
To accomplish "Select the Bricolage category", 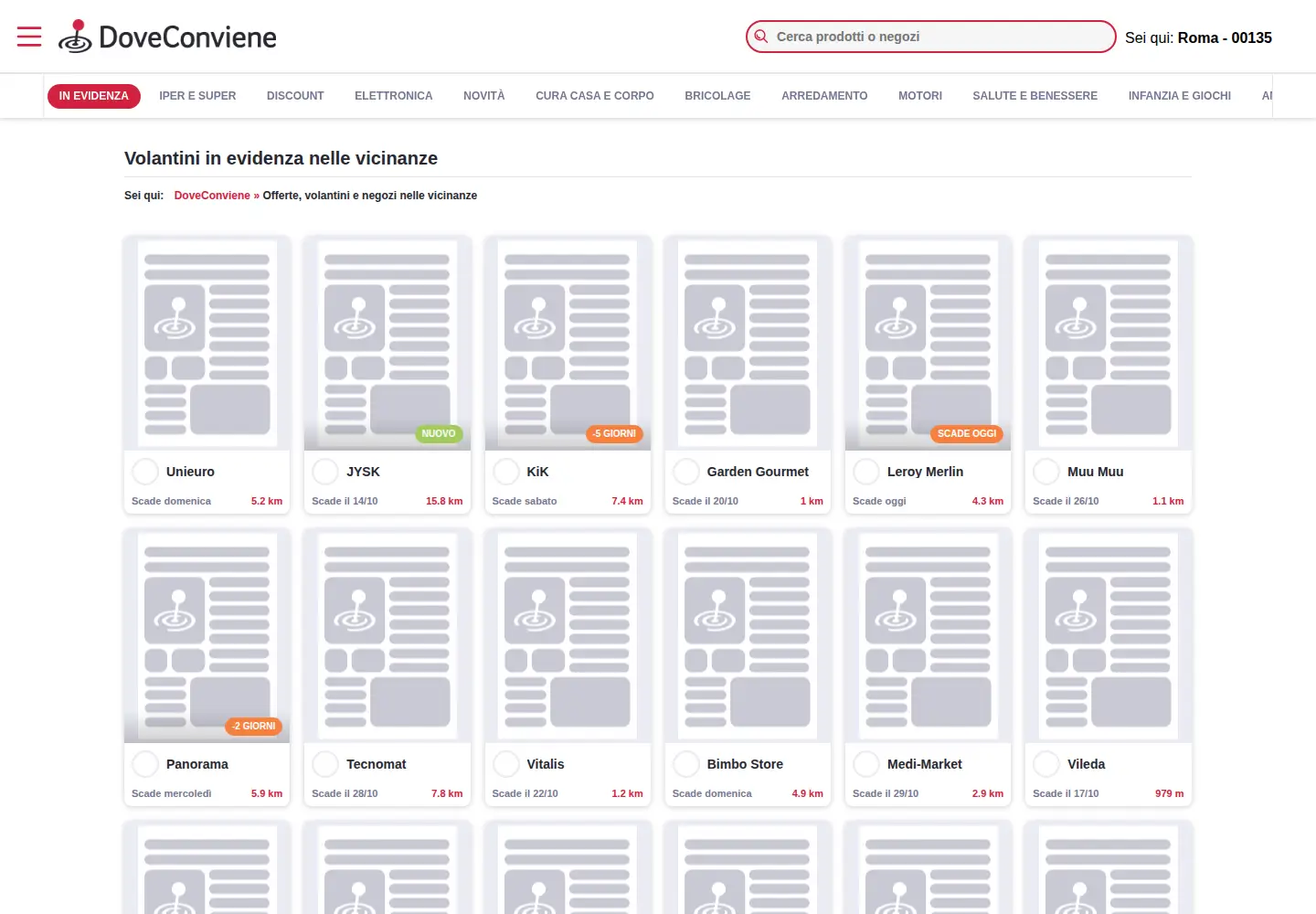I will click(x=717, y=96).
